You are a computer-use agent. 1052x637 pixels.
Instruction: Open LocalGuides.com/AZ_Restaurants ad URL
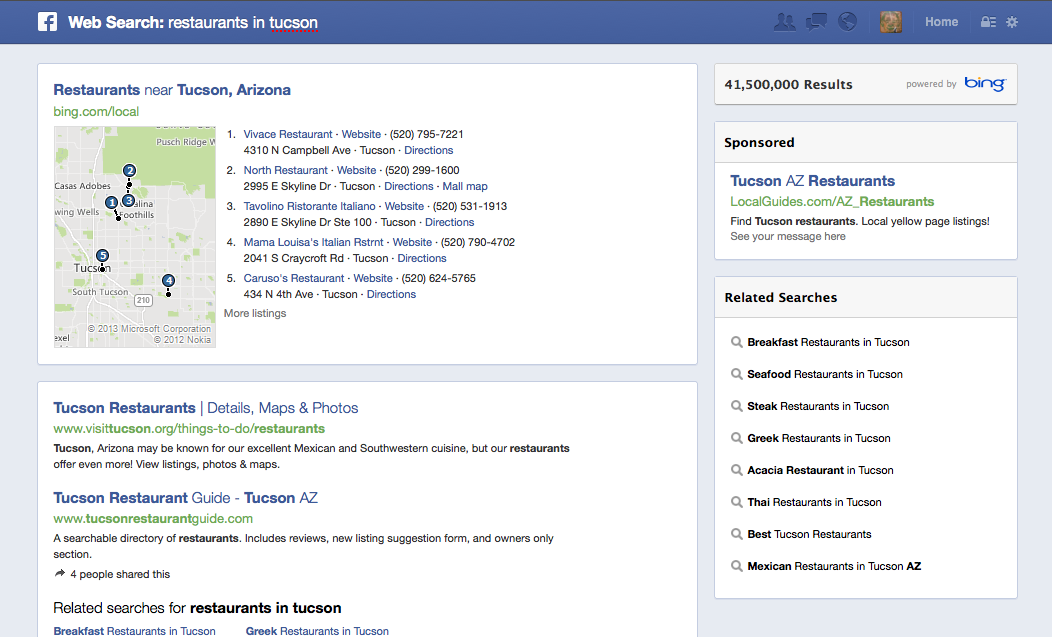[x=832, y=201]
